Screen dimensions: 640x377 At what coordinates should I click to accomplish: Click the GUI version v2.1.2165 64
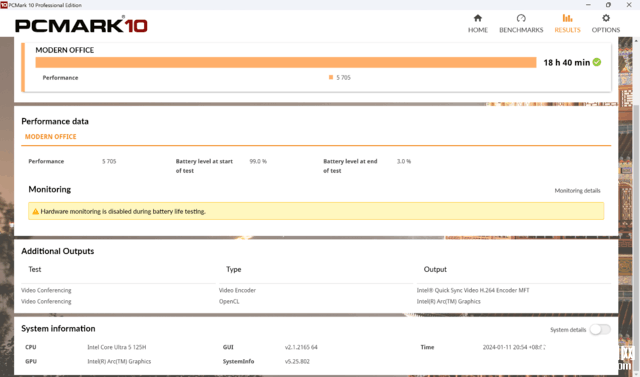click(x=301, y=347)
